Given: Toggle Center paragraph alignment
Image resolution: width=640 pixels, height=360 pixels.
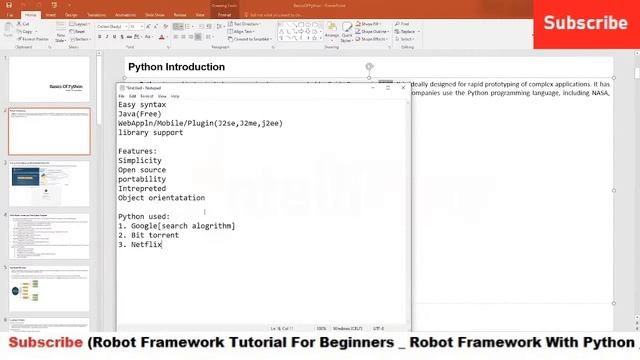Looking at the screenshot, I should point(183,37).
